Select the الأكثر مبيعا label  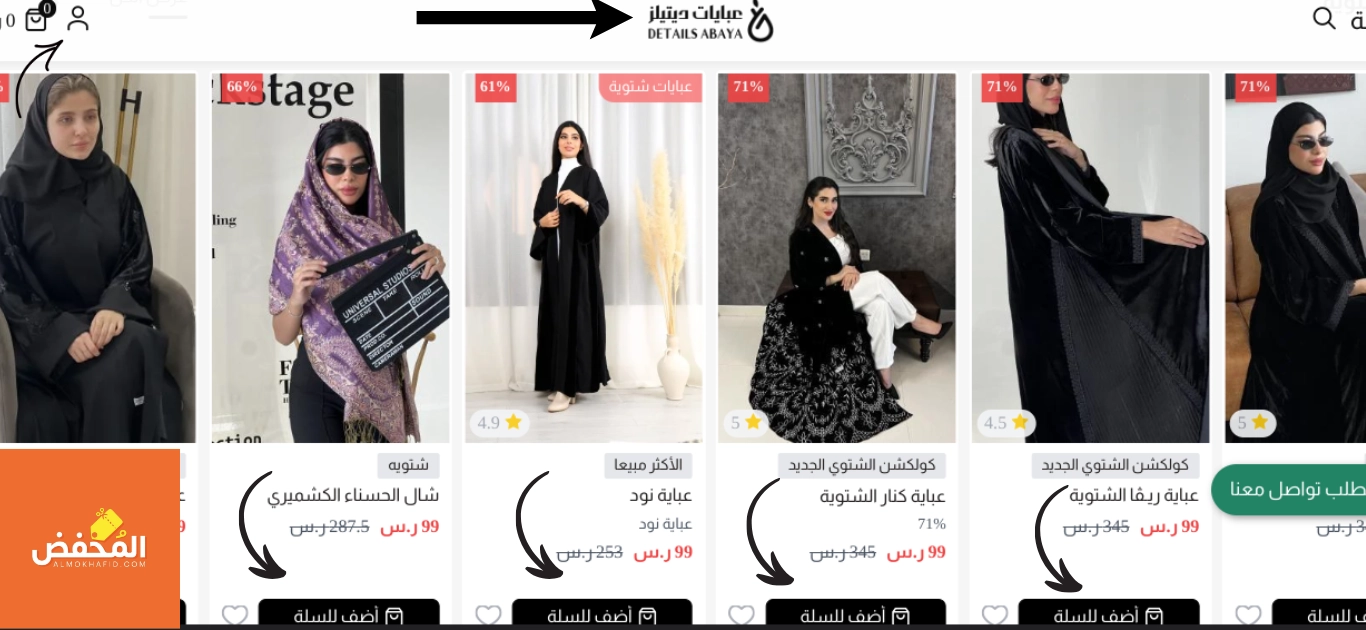point(649,465)
